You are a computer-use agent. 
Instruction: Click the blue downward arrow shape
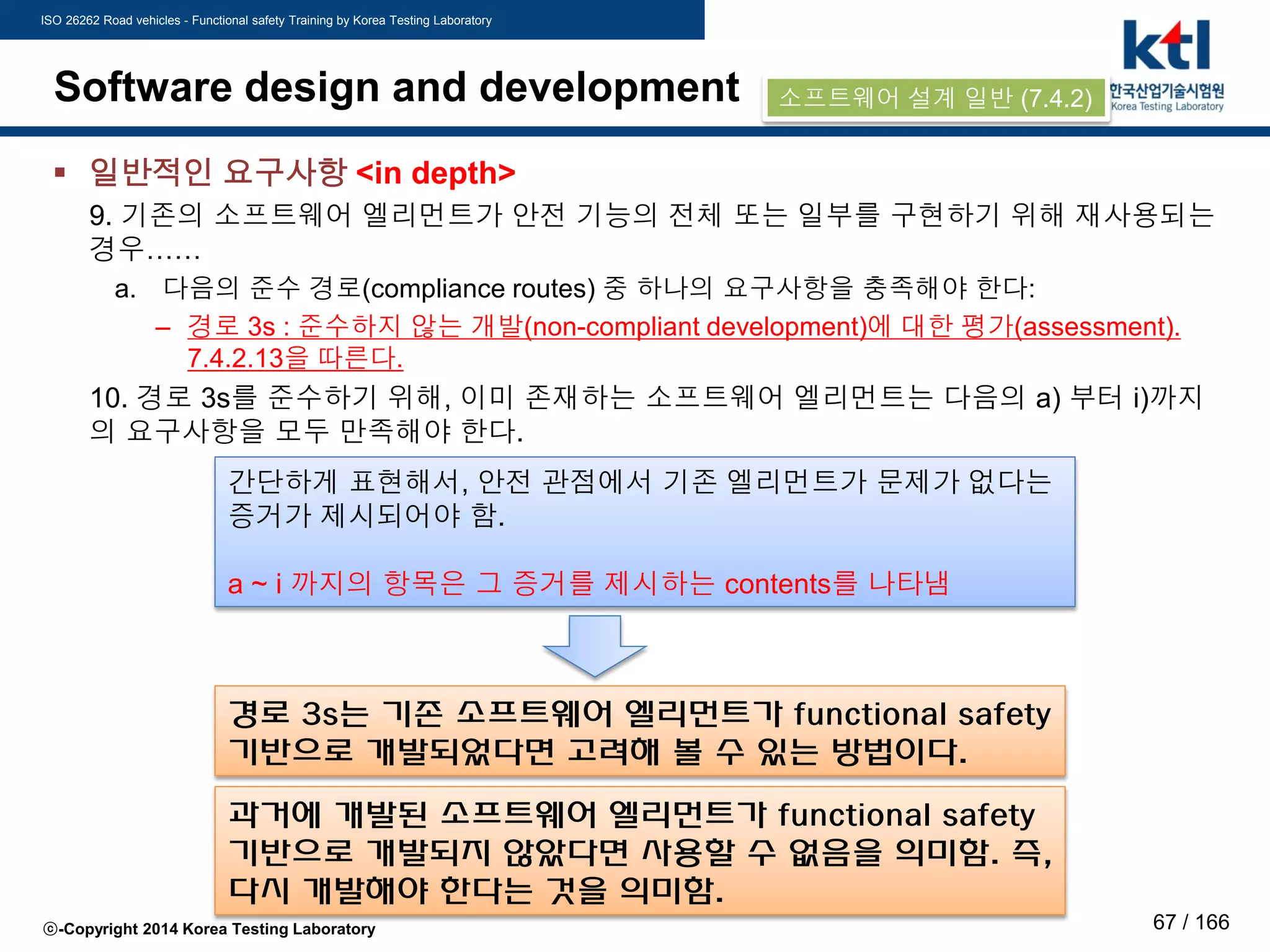tap(595, 646)
